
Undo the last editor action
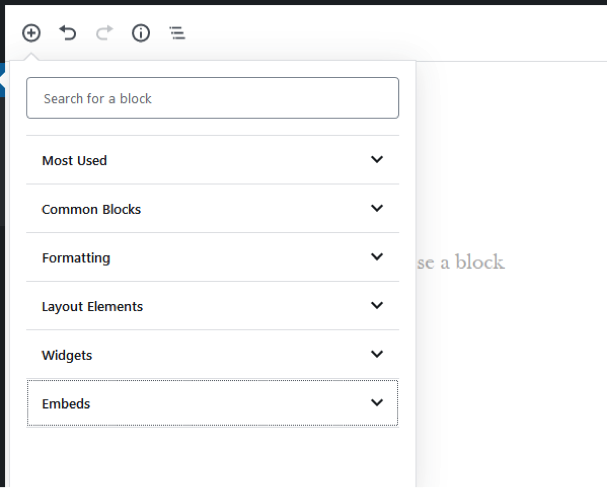click(x=67, y=33)
